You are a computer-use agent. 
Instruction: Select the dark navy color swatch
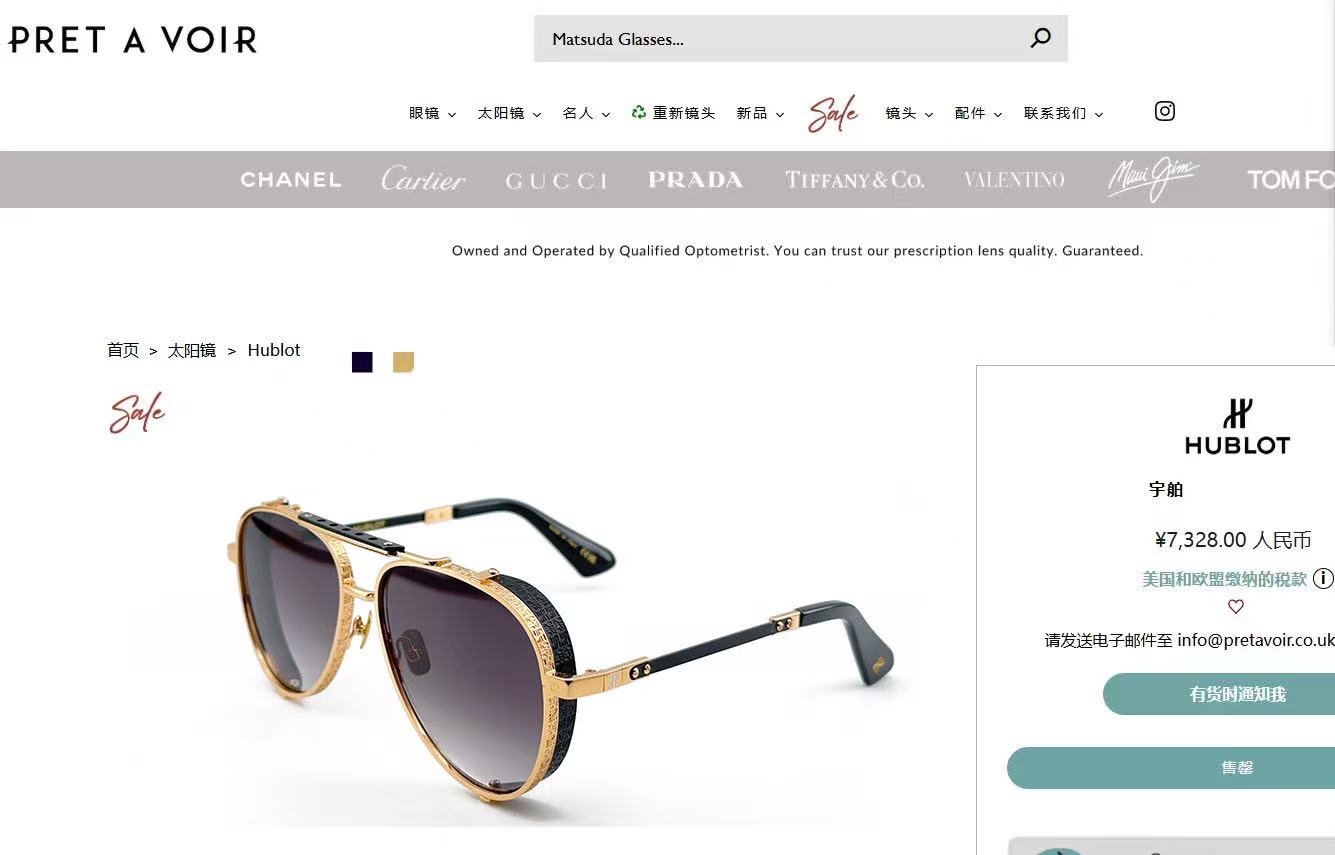pyautogui.click(x=362, y=362)
